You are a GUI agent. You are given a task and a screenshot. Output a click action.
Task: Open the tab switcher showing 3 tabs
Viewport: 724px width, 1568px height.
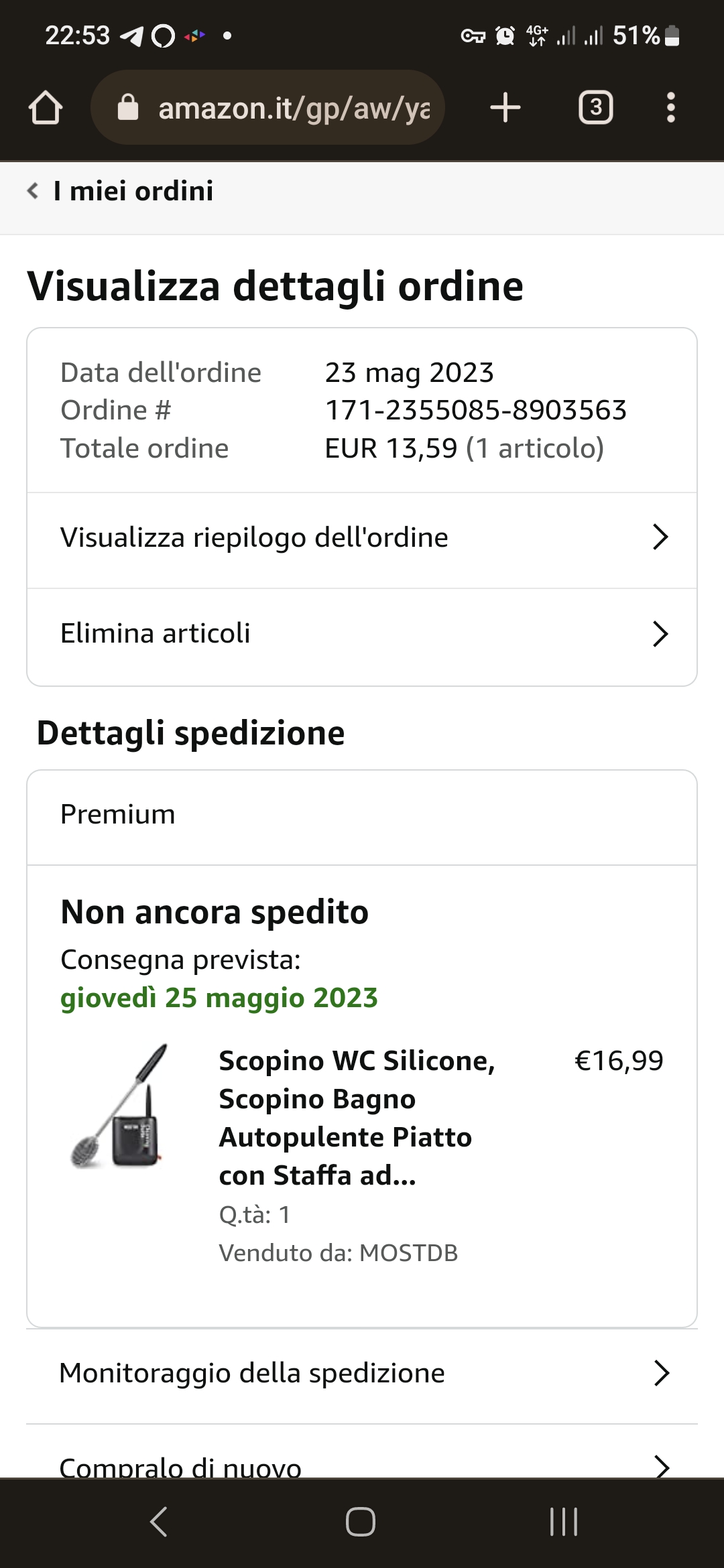[x=595, y=108]
